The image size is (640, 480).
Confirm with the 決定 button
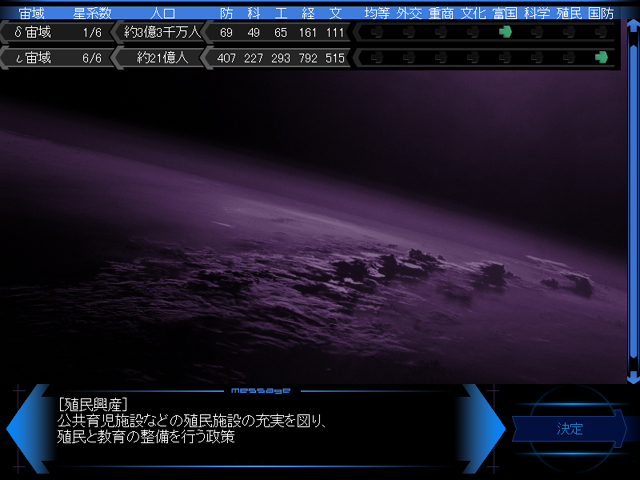tap(569, 429)
